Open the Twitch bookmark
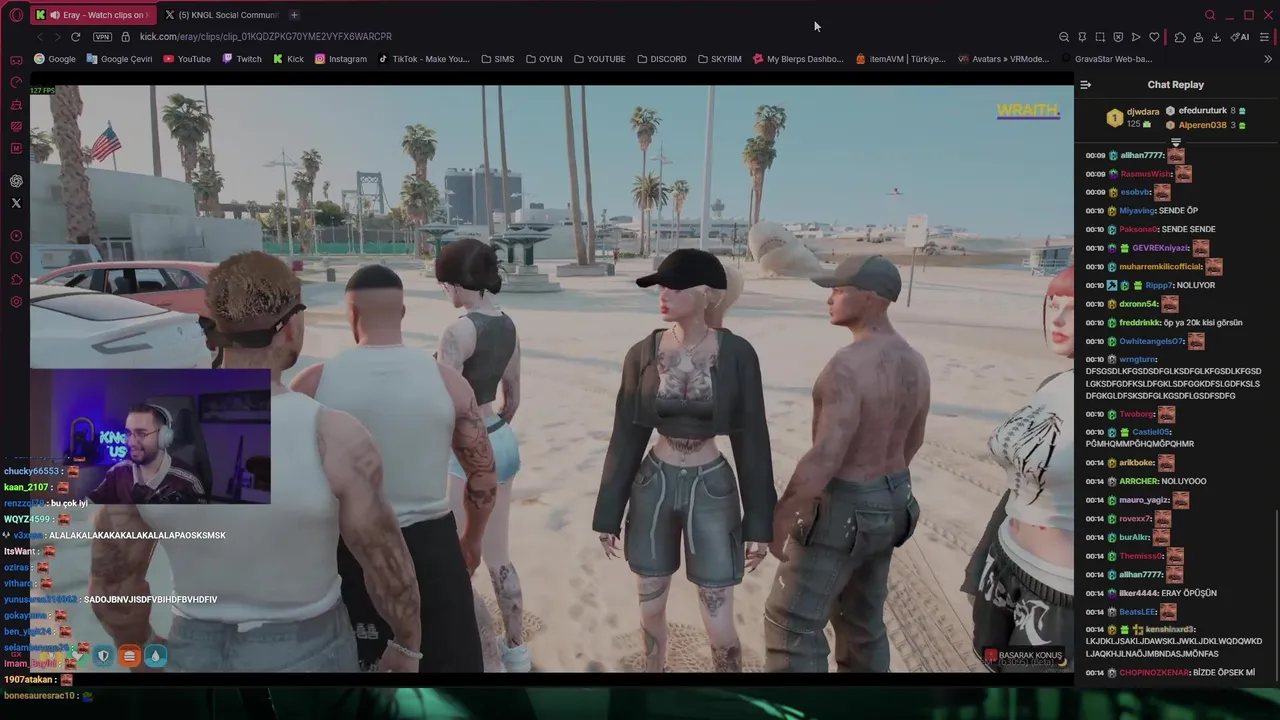1280x720 pixels. [241, 59]
